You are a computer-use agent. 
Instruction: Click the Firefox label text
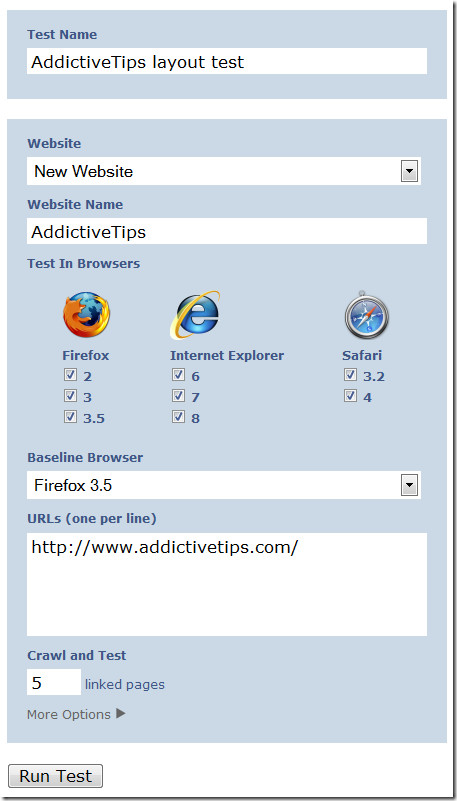click(86, 356)
